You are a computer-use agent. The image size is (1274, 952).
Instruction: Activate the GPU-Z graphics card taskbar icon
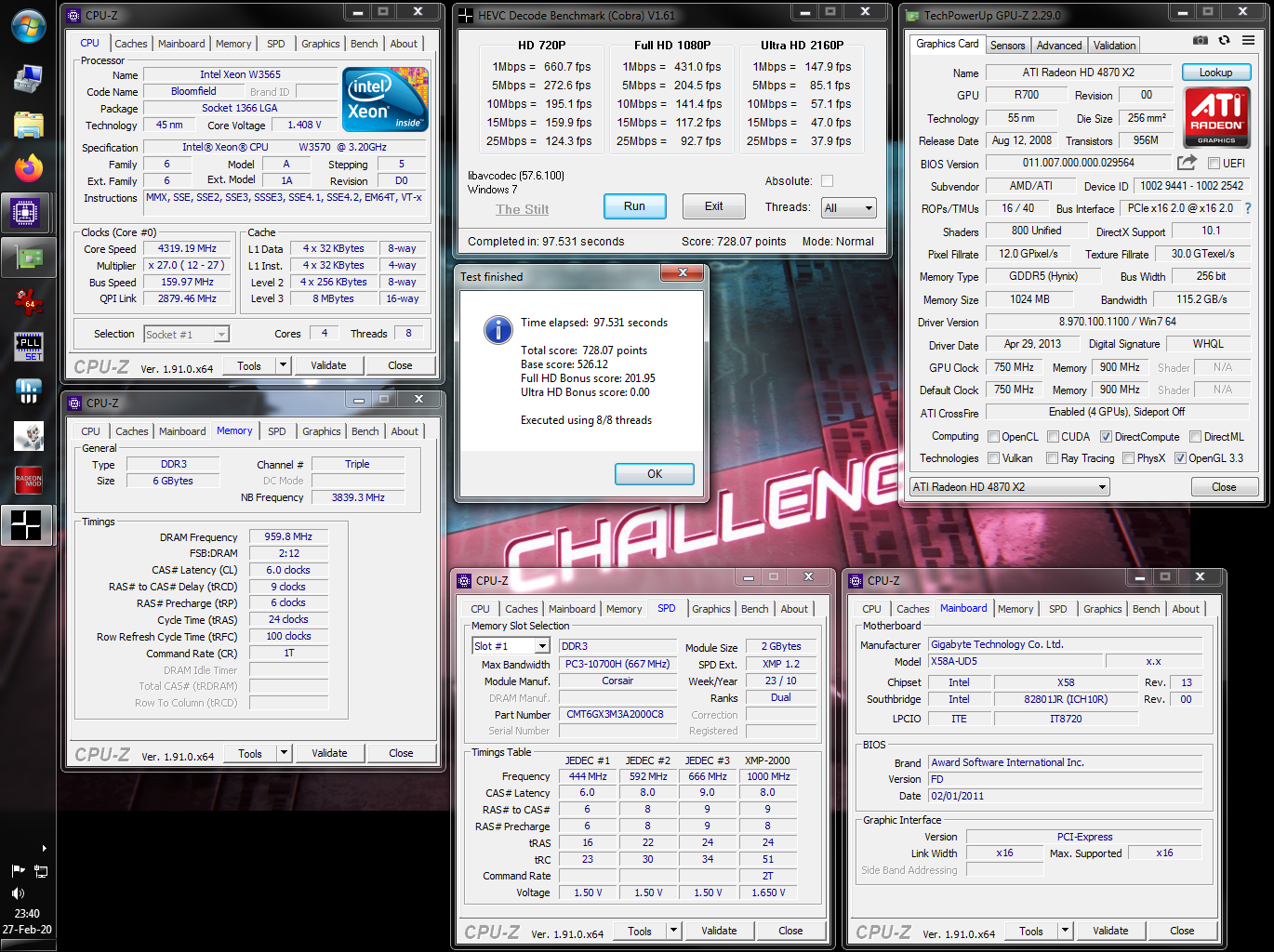click(x=28, y=258)
